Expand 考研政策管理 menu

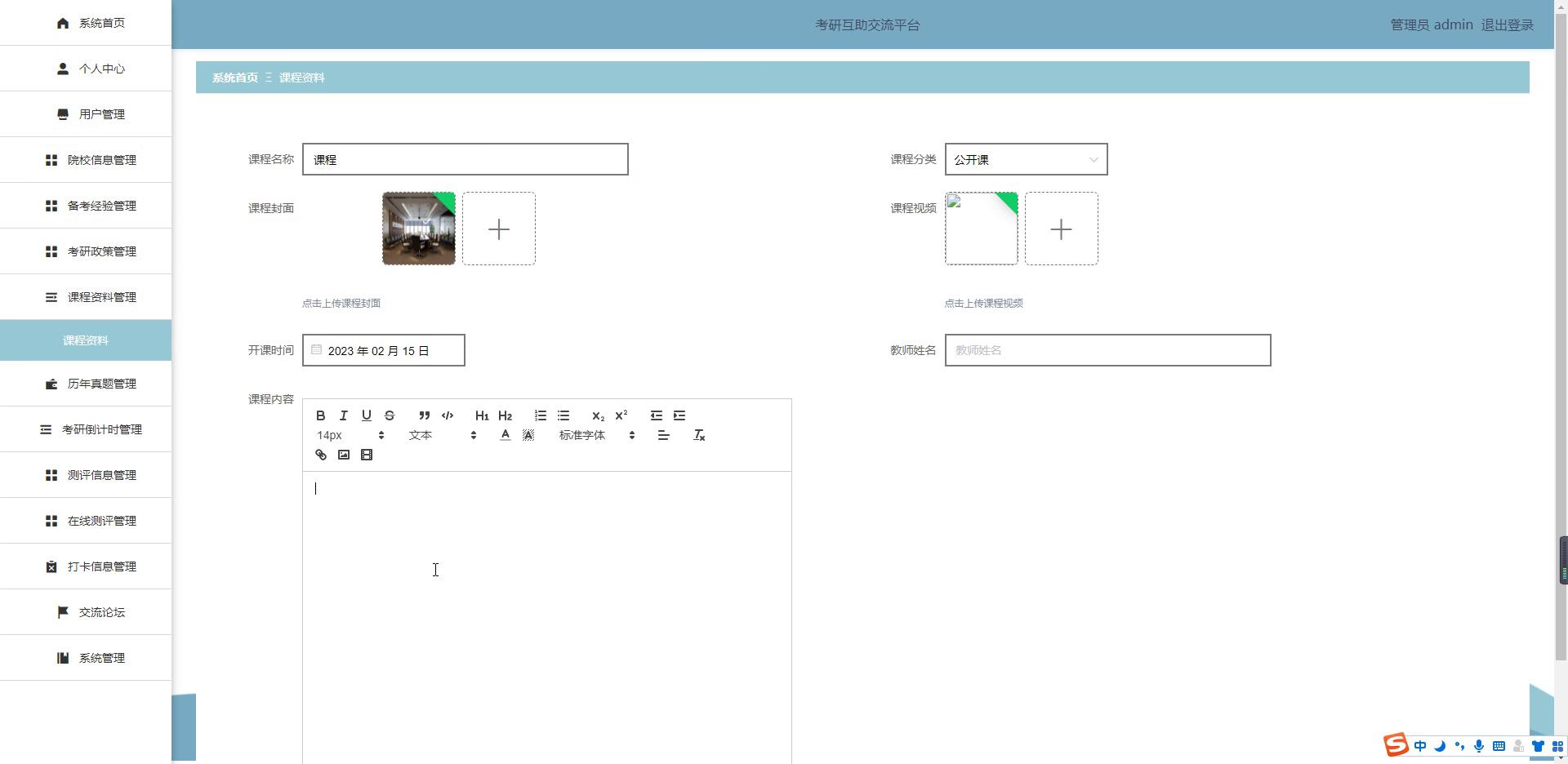coord(86,251)
